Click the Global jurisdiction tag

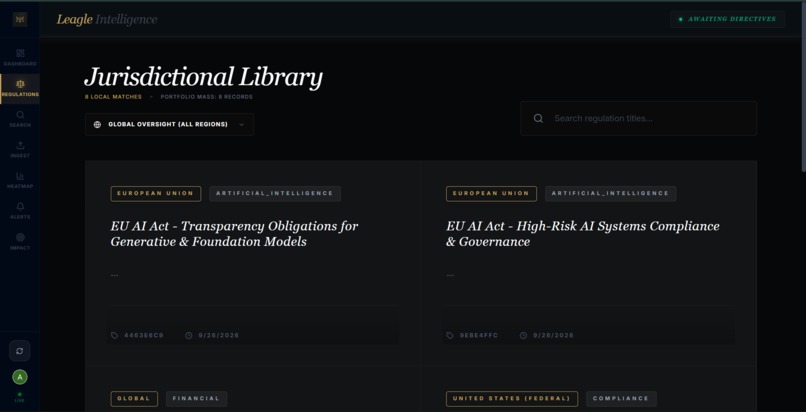[134, 399]
